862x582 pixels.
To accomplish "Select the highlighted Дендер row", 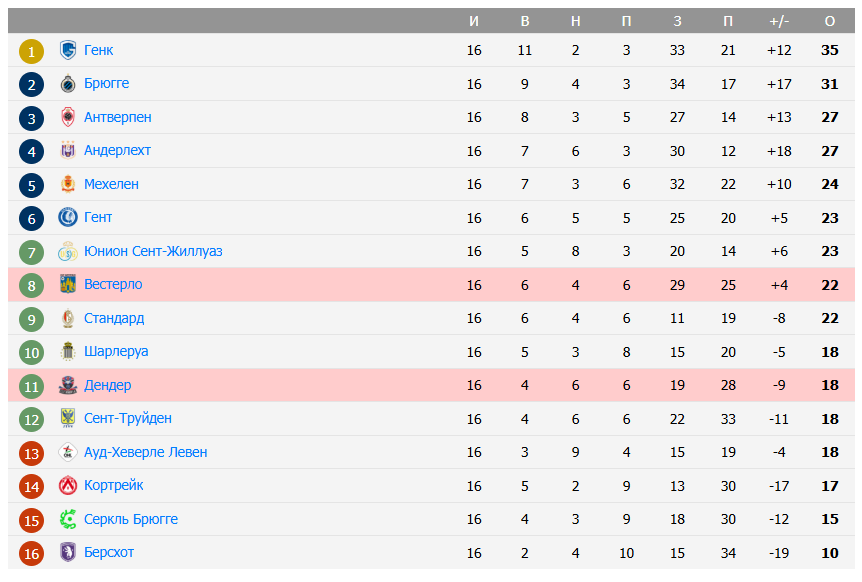I will pyautogui.click(x=300, y=385).
